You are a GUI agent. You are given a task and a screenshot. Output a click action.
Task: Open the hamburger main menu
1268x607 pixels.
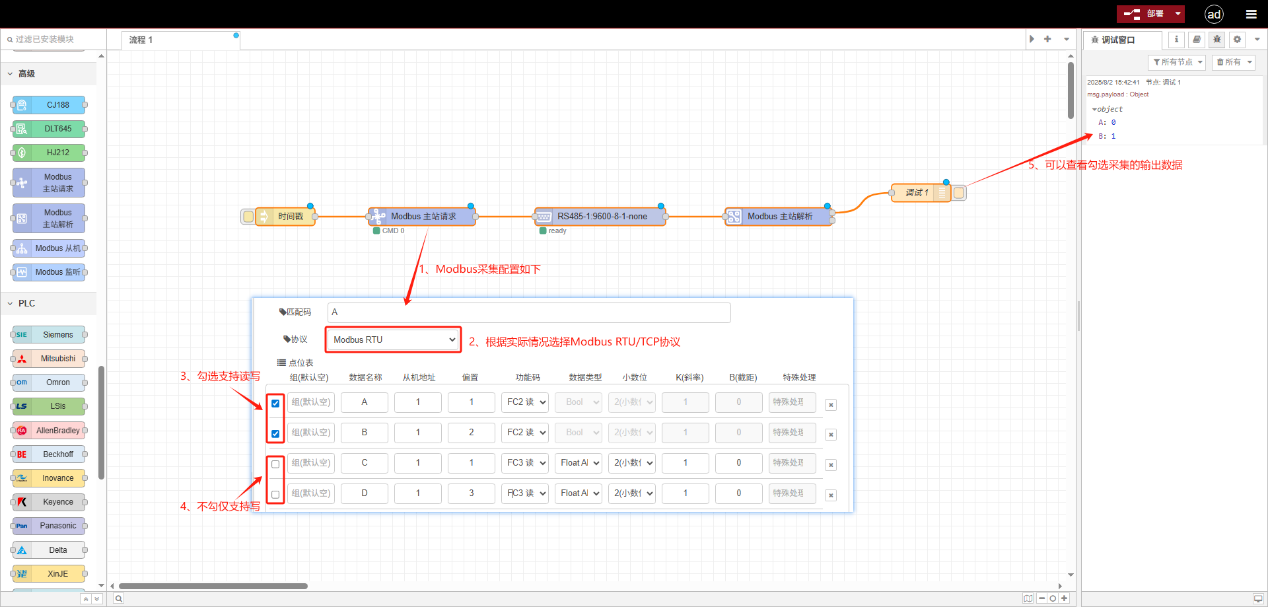click(1251, 14)
